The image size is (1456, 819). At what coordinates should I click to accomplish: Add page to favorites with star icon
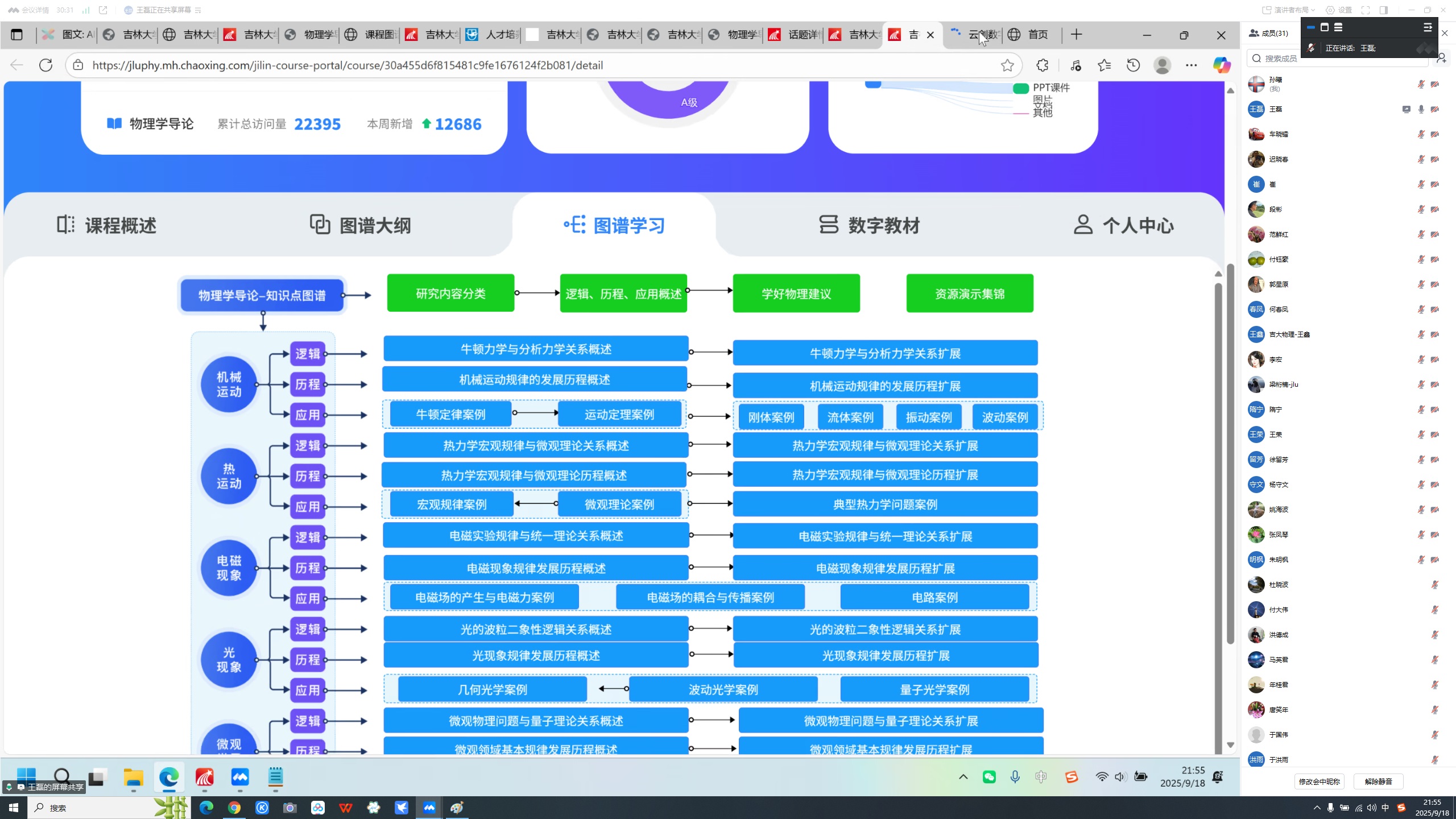[1007, 65]
